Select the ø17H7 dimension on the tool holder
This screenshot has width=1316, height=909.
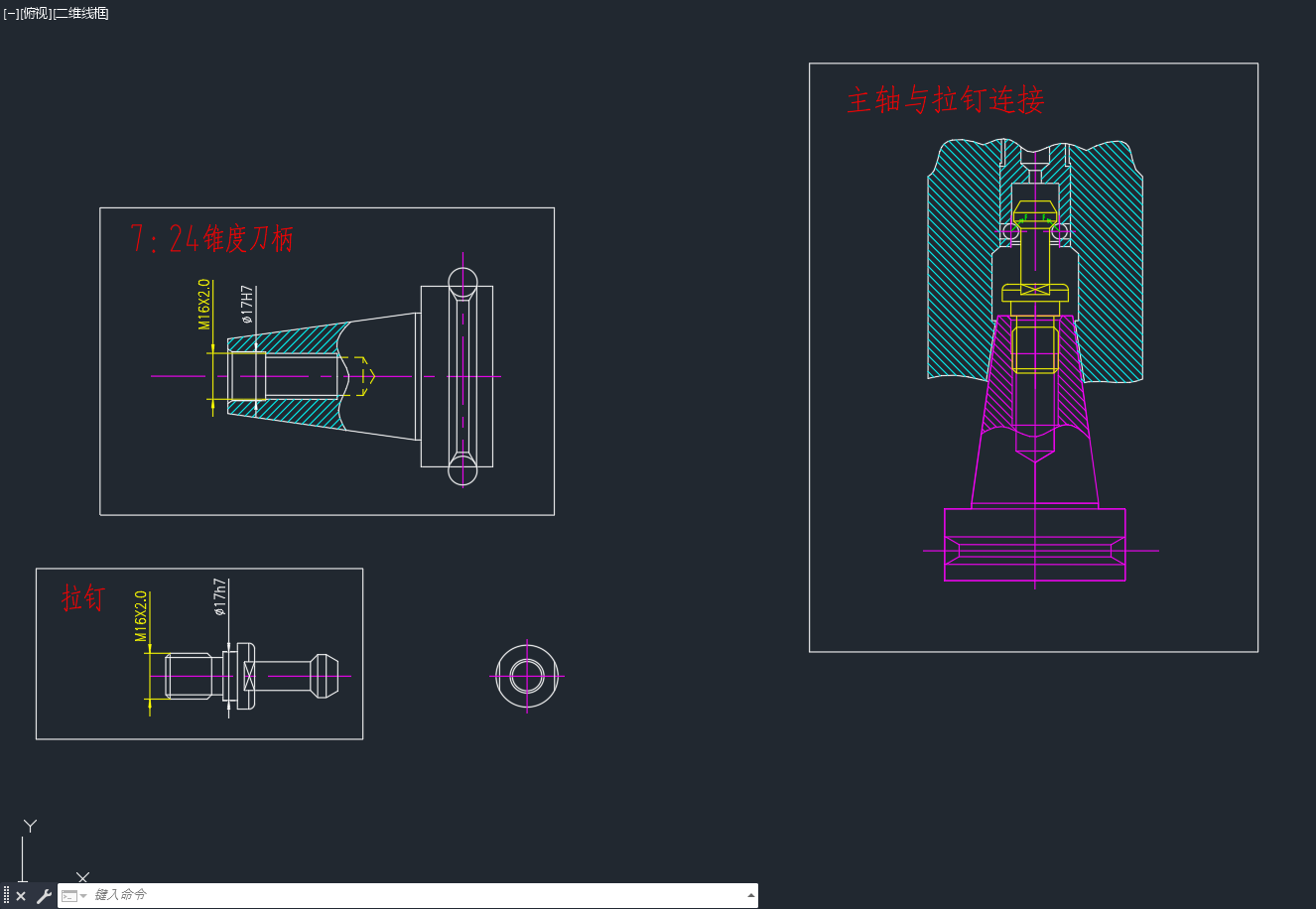pyautogui.click(x=247, y=305)
